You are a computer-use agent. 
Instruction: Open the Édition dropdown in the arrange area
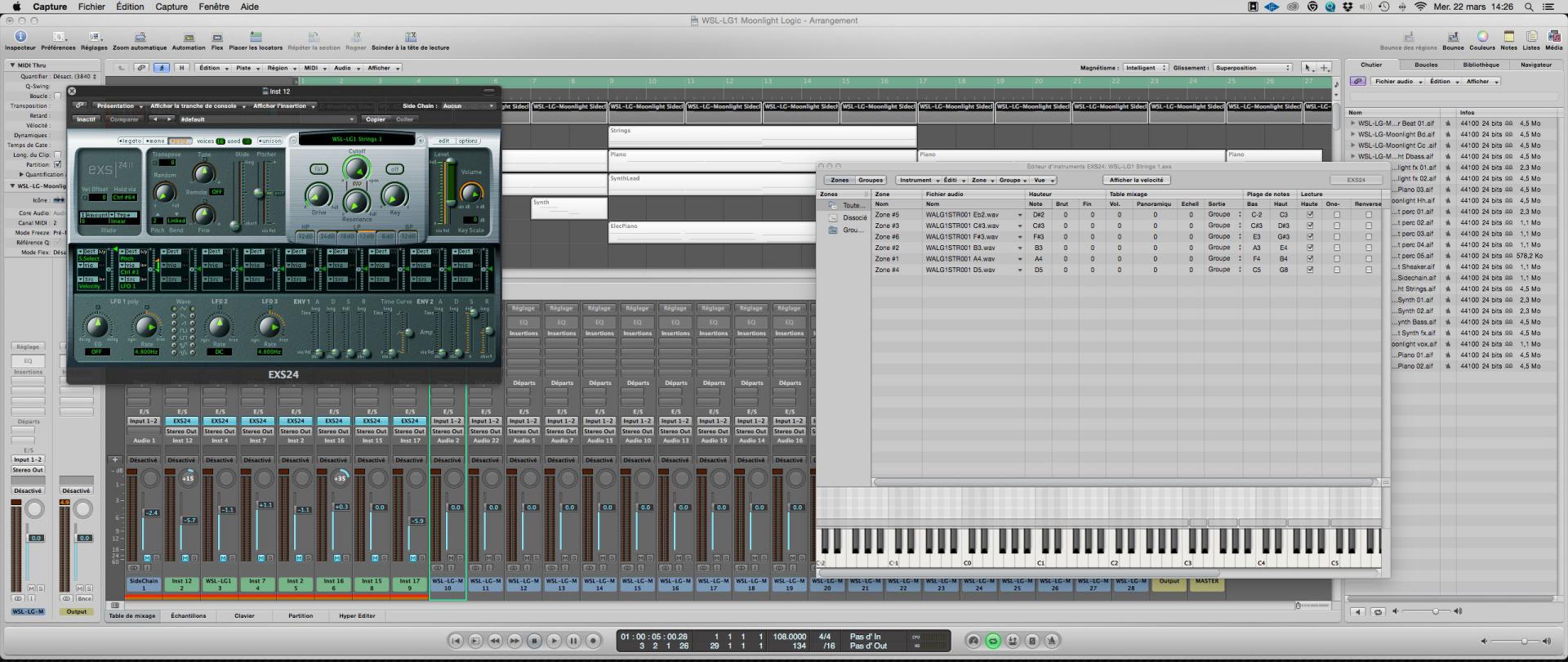click(x=212, y=68)
